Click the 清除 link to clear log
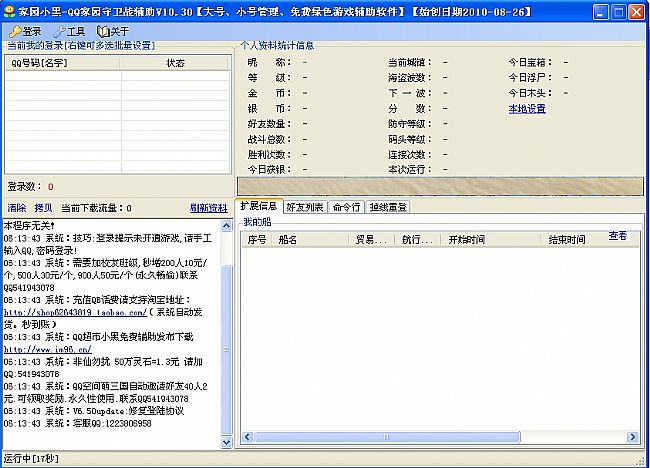Viewport: 650px width, 468px height. click(17, 208)
